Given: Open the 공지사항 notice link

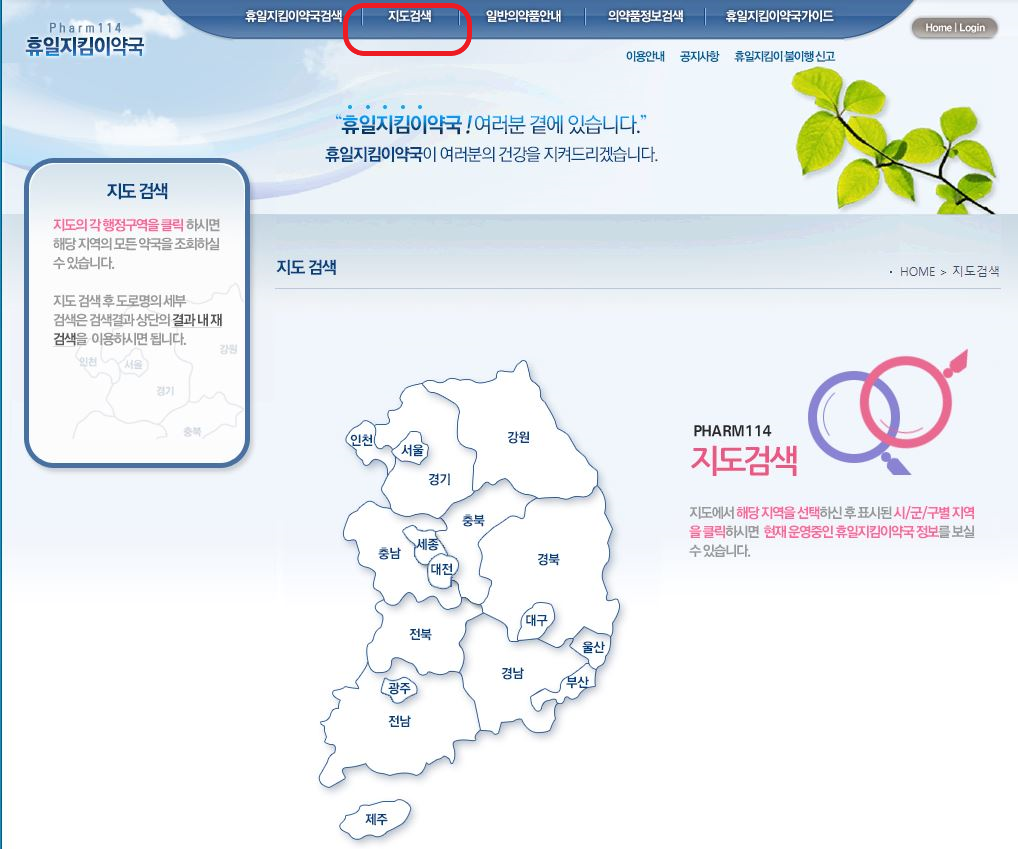Looking at the screenshot, I should 700,57.
